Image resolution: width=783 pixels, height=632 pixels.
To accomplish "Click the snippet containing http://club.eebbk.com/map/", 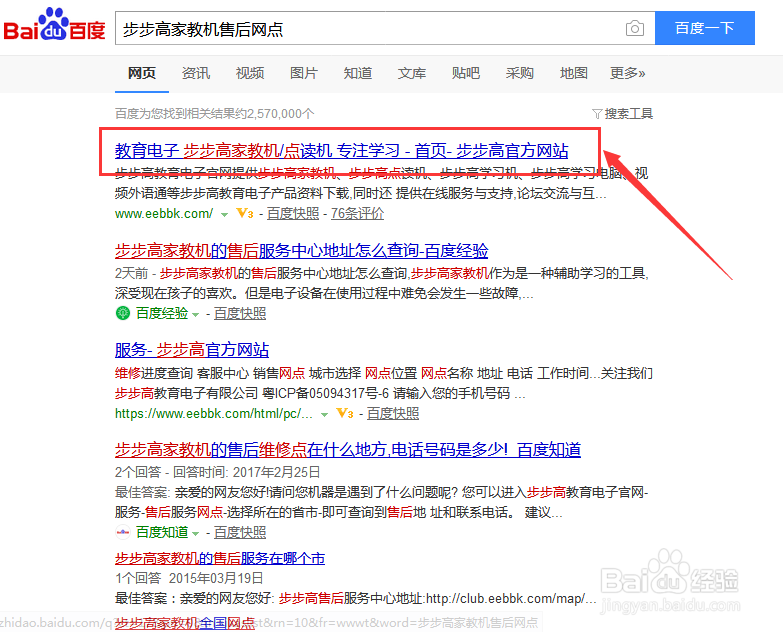I will (x=356, y=598).
